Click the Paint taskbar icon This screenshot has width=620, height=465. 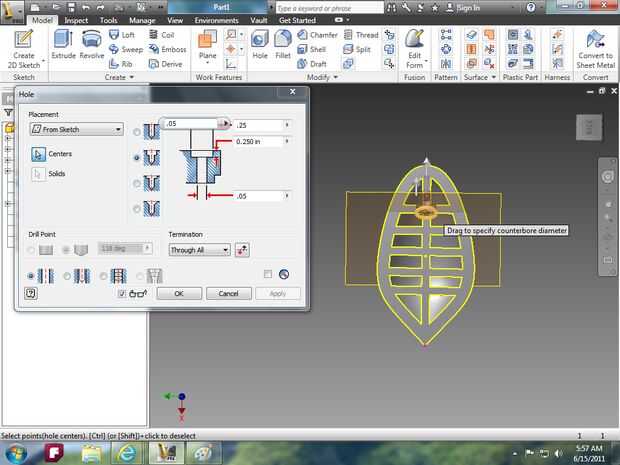coord(202,453)
